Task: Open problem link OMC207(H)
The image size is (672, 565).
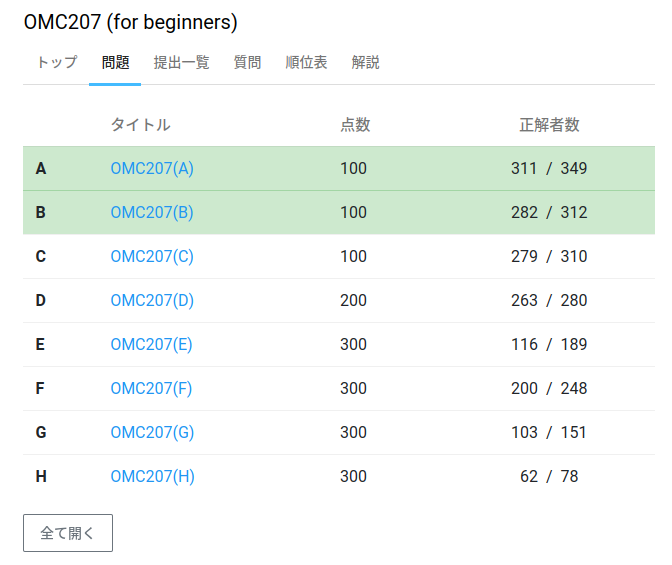Action: tap(153, 476)
